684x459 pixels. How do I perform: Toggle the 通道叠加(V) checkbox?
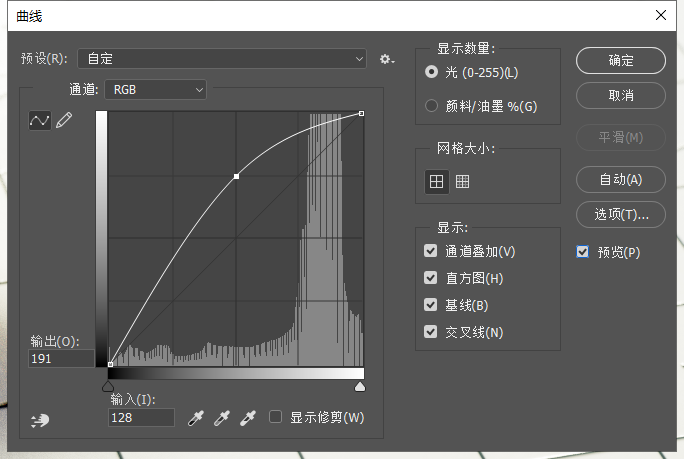click(x=431, y=250)
